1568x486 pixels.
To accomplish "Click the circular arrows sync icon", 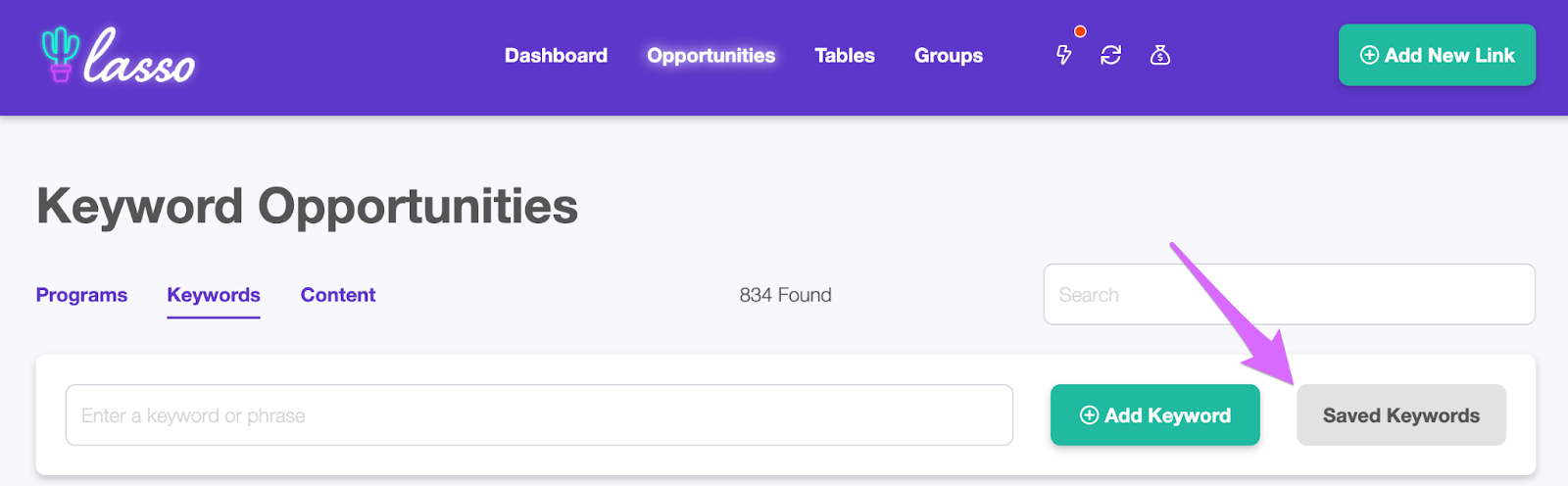I will coord(1110,55).
